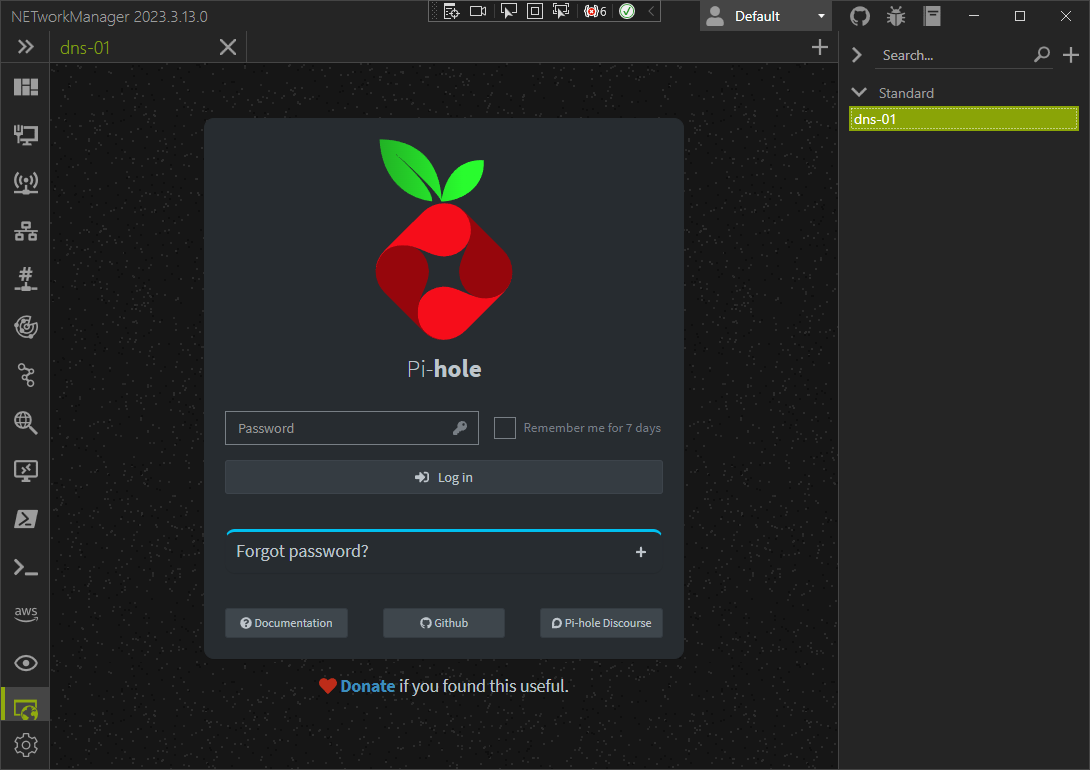Viewport: 1090px width, 770px height.
Task: Open the Remote Desktop tool in the sidebar
Action: pos(26,470)
